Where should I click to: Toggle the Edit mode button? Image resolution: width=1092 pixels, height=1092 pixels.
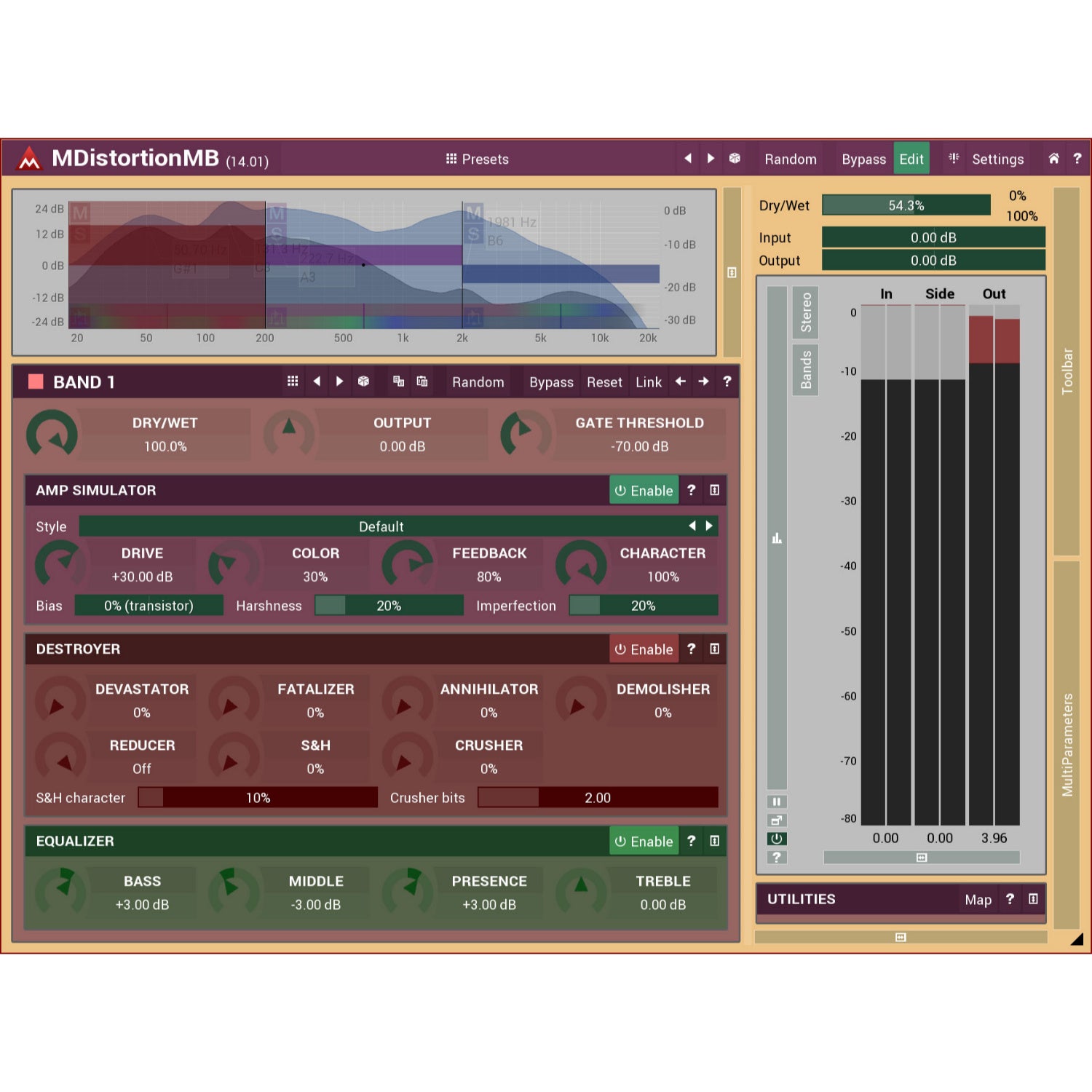click(911, 159)
